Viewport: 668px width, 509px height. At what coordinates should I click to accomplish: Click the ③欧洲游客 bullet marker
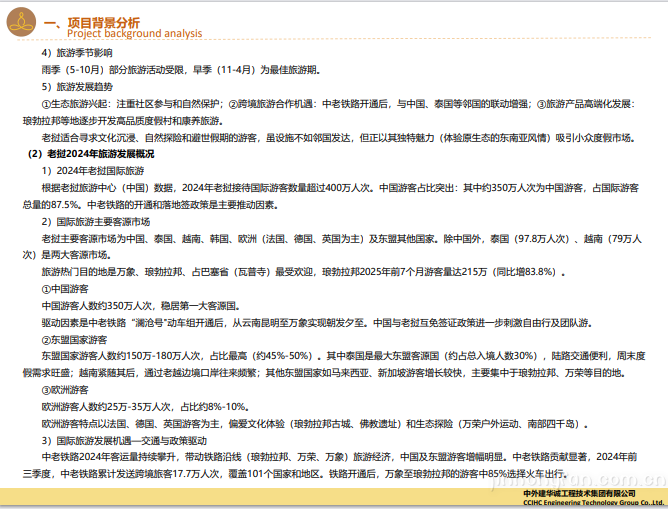pyautogui.click(x=46, y=391)
